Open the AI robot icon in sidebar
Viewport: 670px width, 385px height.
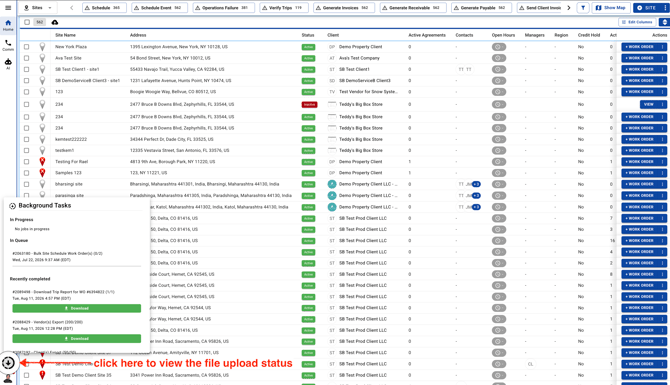tap(8, 63)
